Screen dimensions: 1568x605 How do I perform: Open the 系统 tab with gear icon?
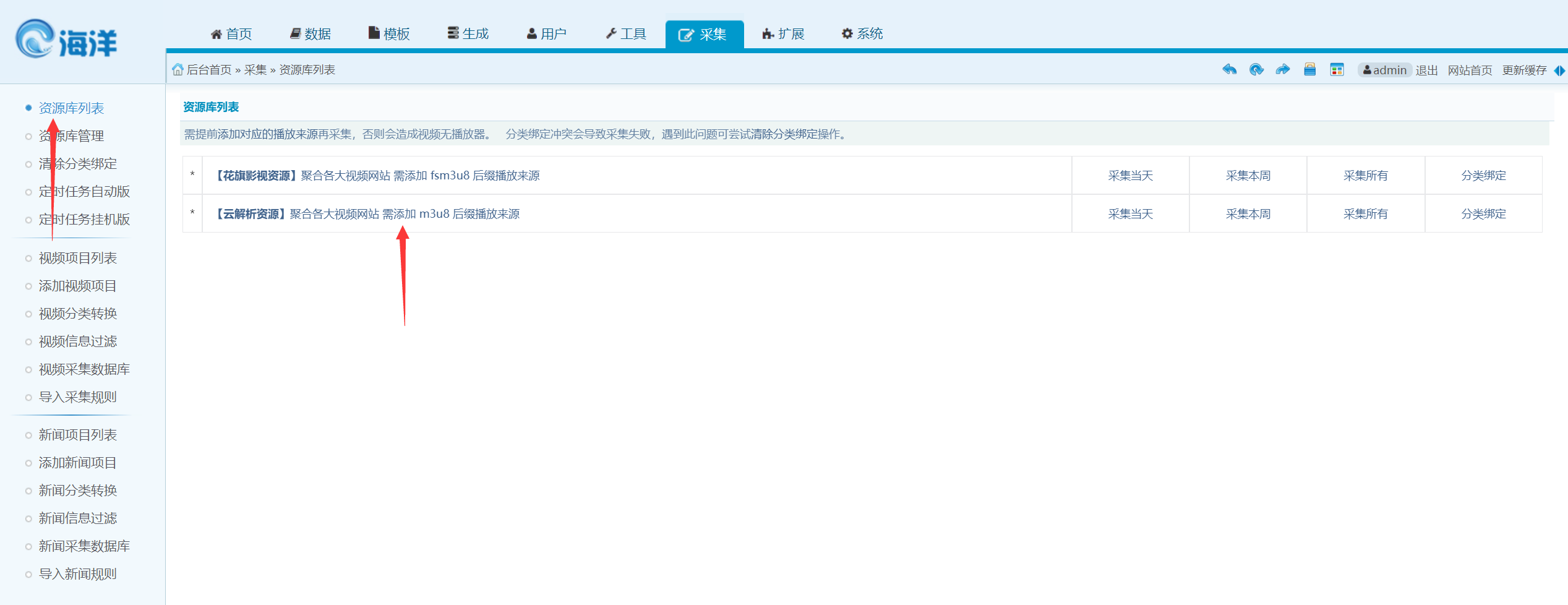(x=862, y=34)
